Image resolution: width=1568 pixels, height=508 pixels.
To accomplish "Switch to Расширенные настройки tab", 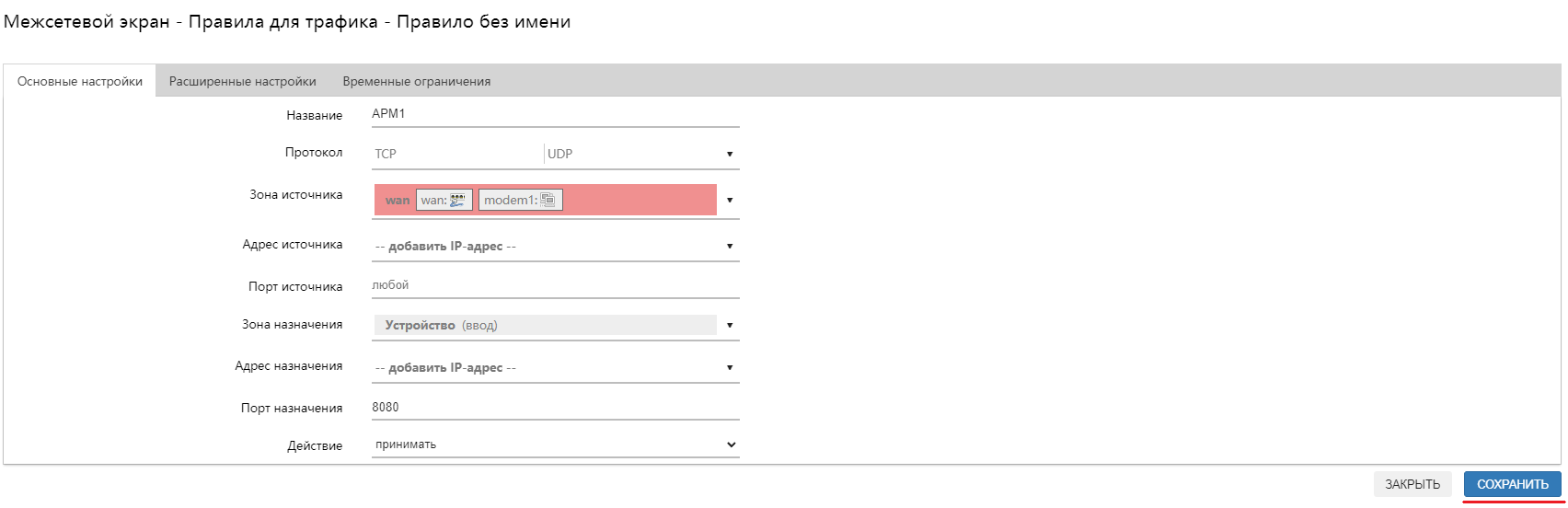I will click(243, 81).
